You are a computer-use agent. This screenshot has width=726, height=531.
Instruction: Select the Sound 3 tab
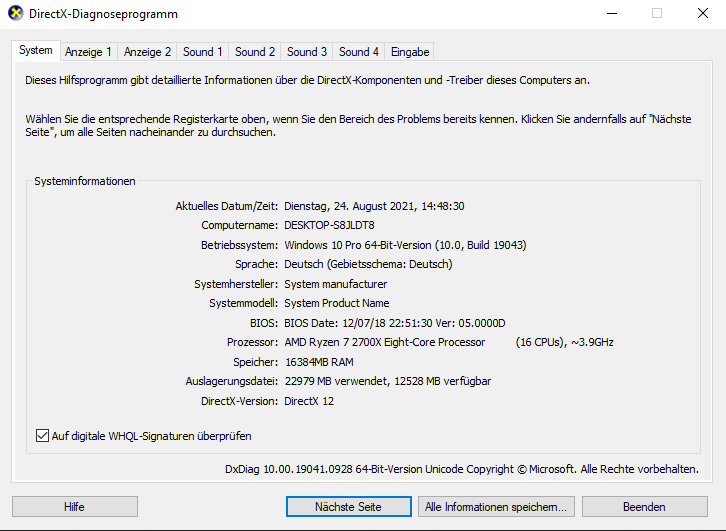point(307,52)
